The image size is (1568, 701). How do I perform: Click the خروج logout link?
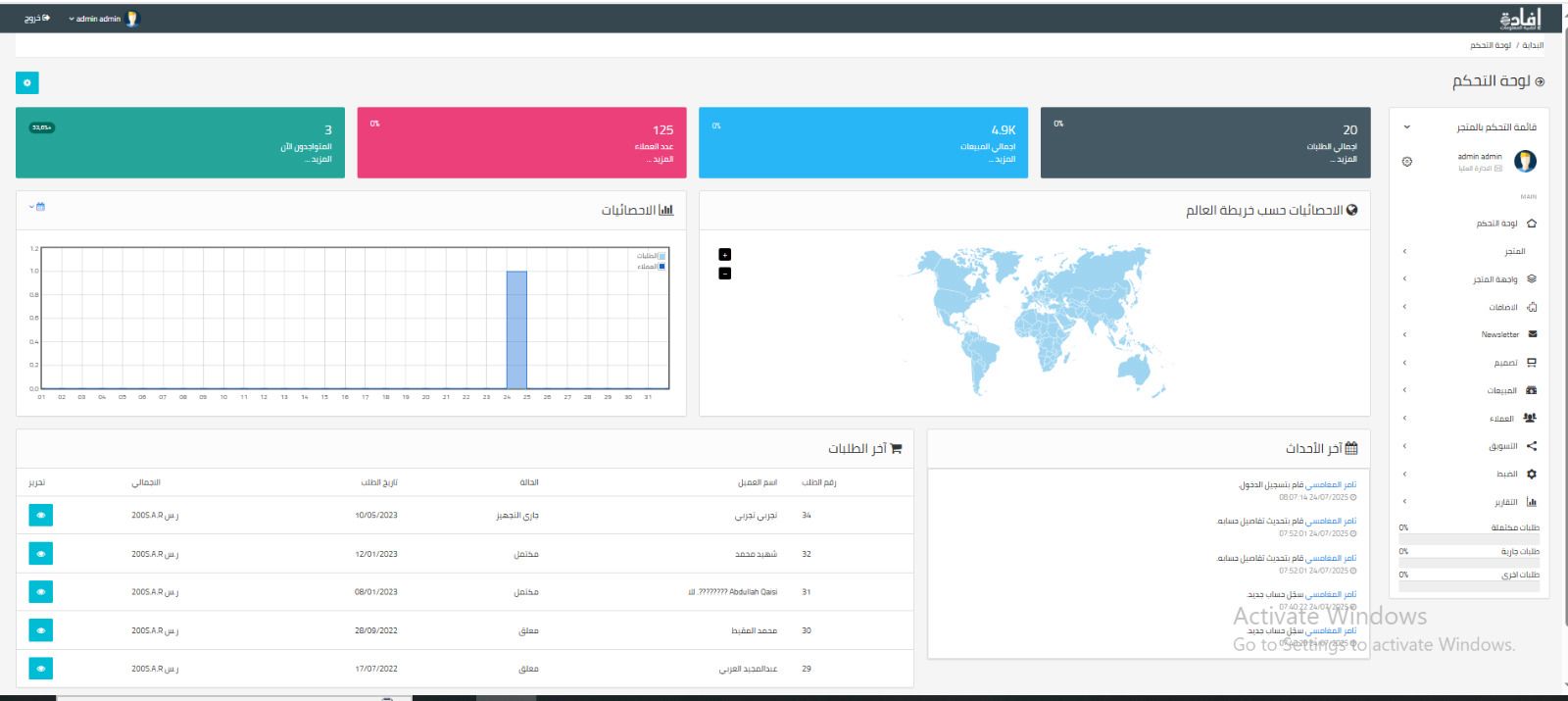[37, 19]
